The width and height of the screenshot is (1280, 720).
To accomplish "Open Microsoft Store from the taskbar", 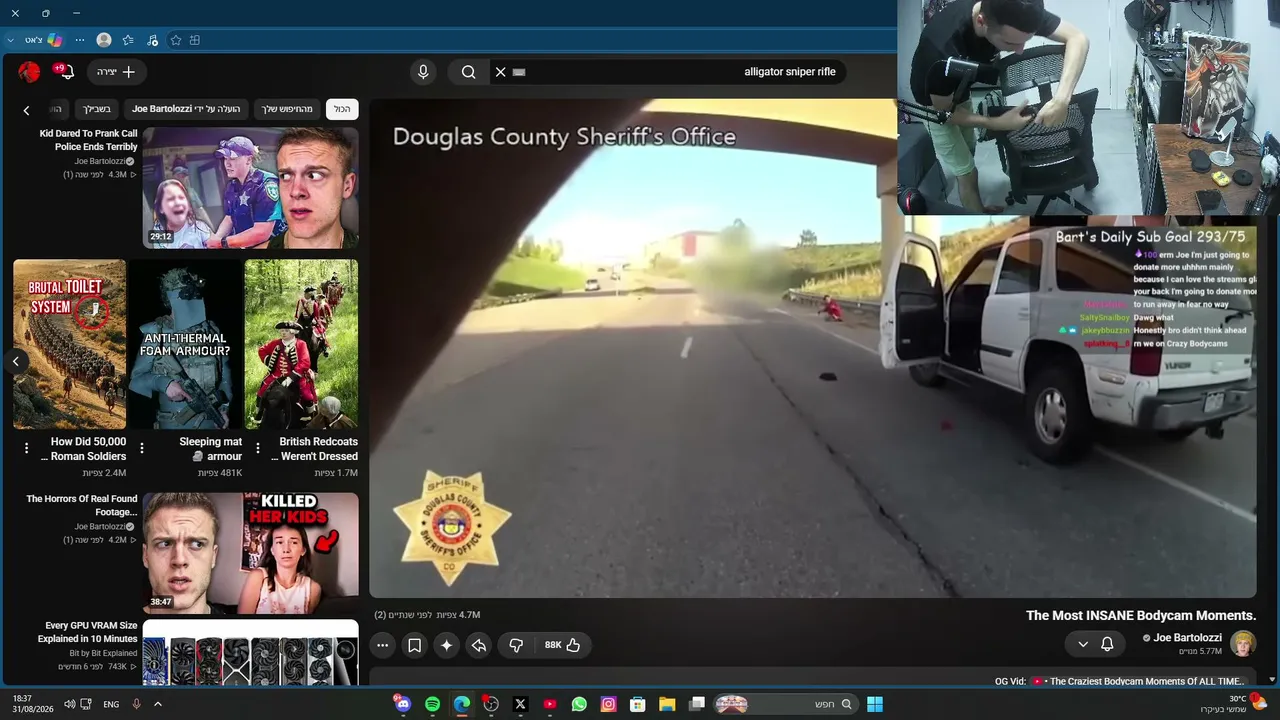I will coord(637,704).
